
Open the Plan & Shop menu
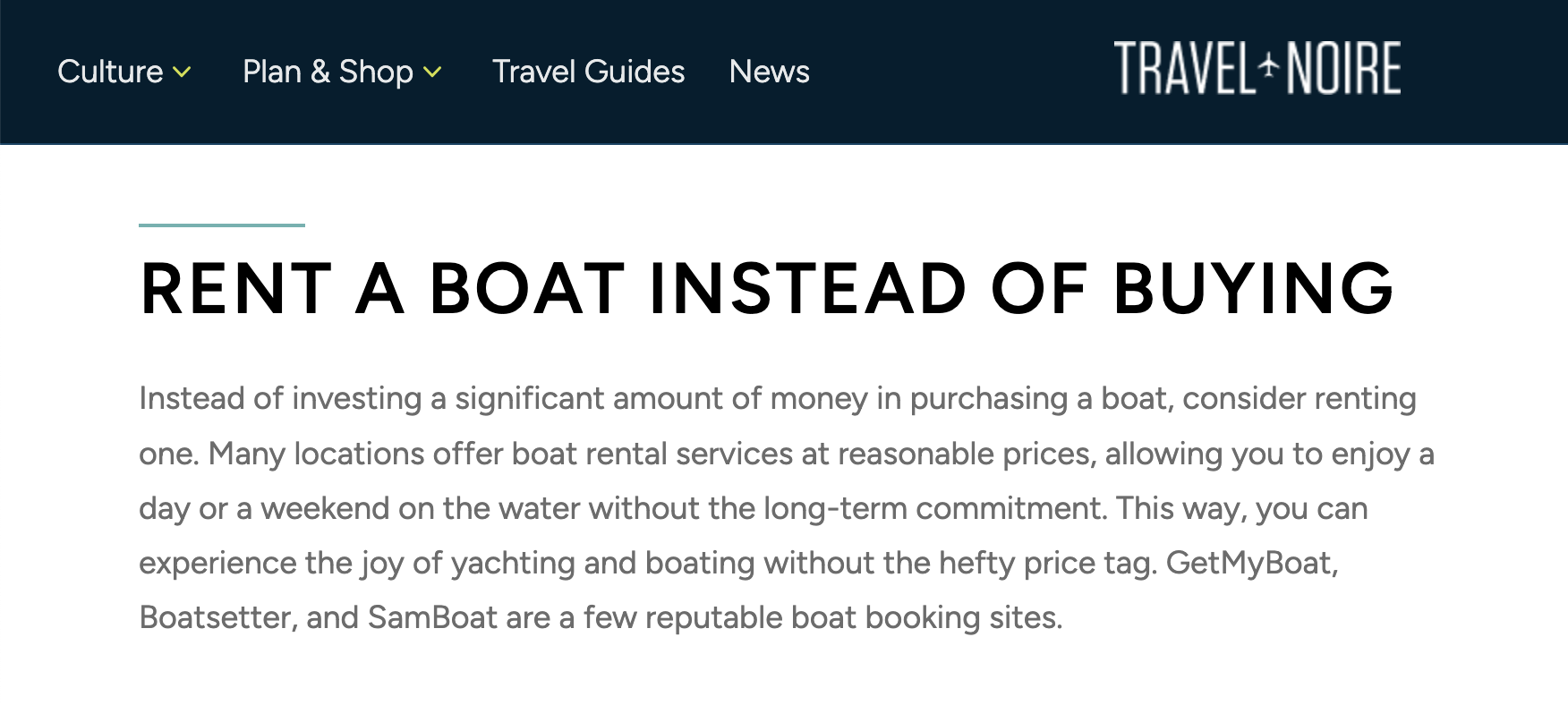[328, 72]
